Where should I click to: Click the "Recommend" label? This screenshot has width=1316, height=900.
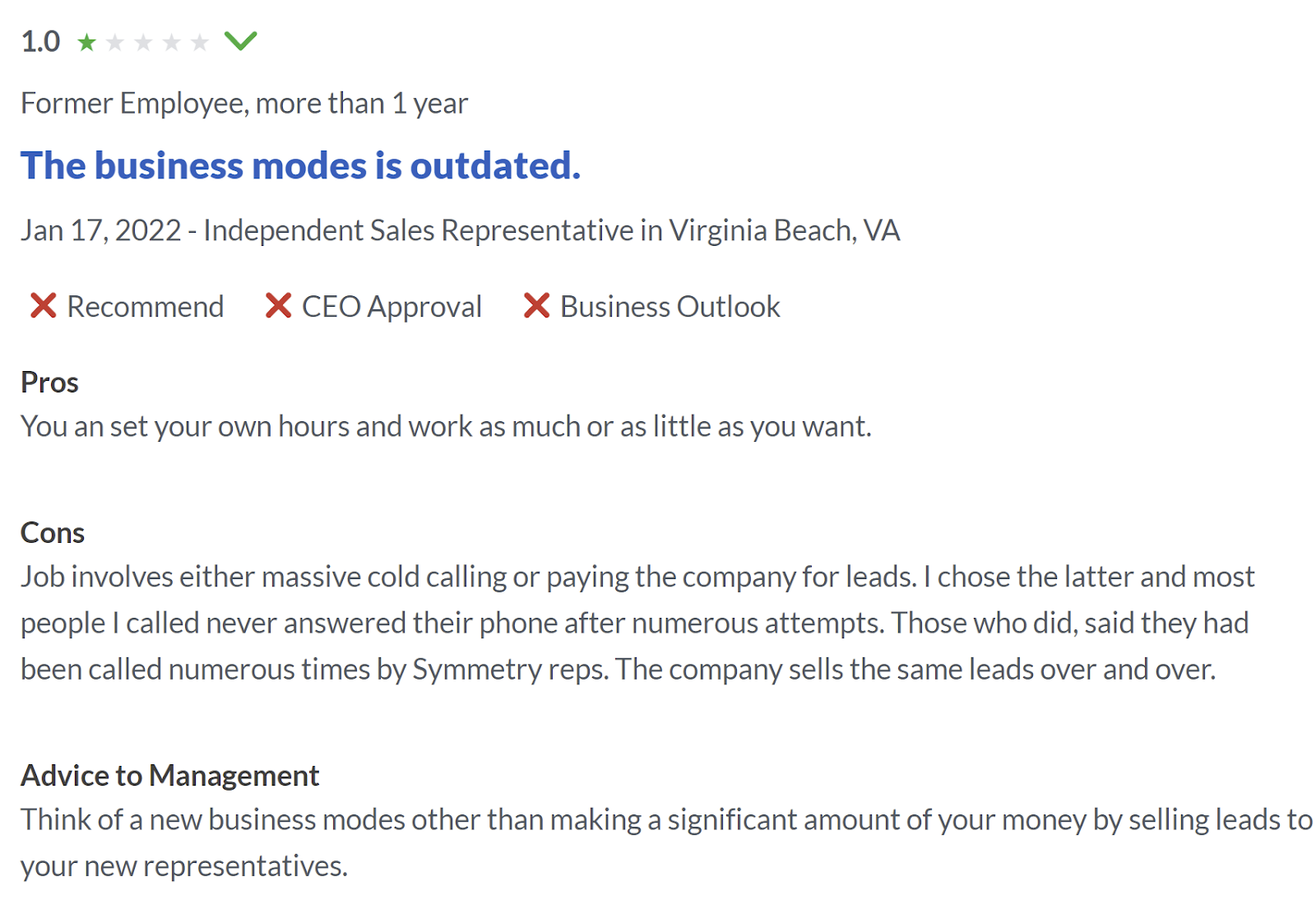145,307
